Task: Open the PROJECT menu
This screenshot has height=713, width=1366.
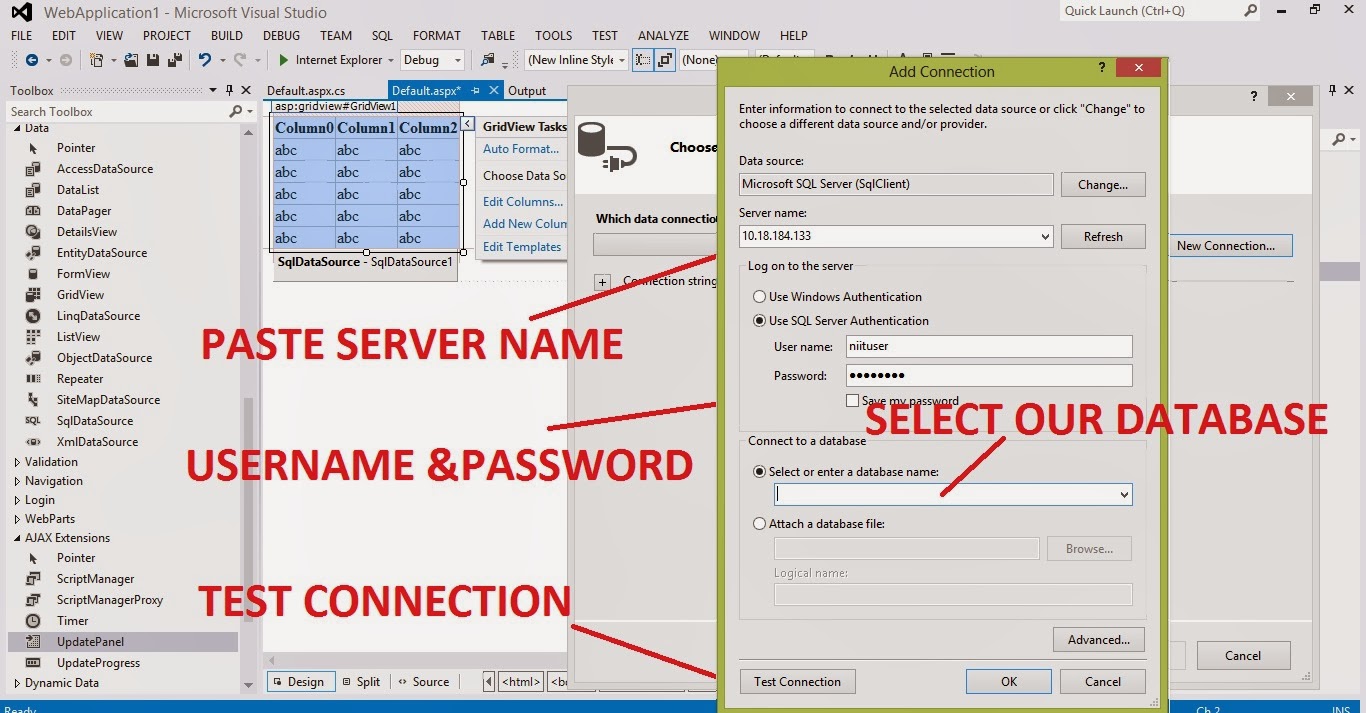Action: [167, 35]
